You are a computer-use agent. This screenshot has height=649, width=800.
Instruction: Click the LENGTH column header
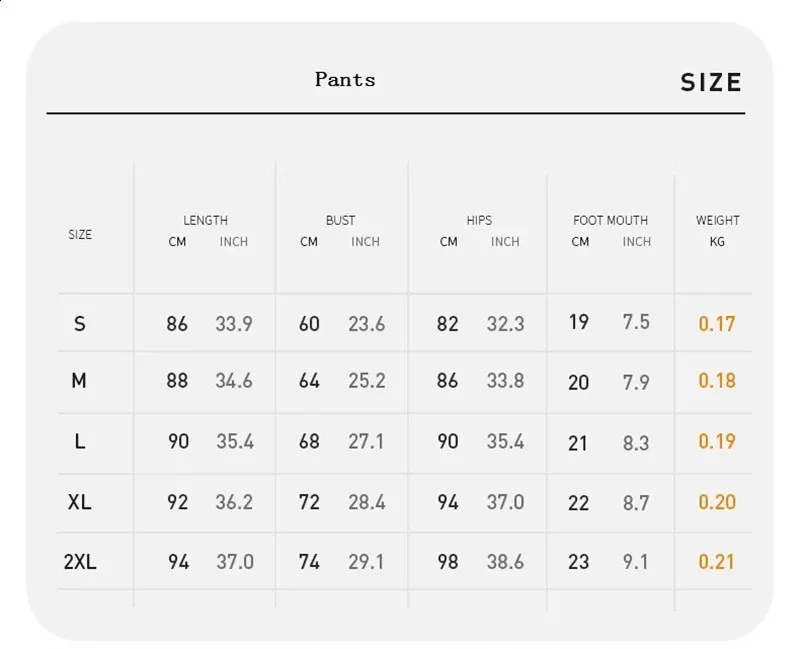(x=205, y=220)
